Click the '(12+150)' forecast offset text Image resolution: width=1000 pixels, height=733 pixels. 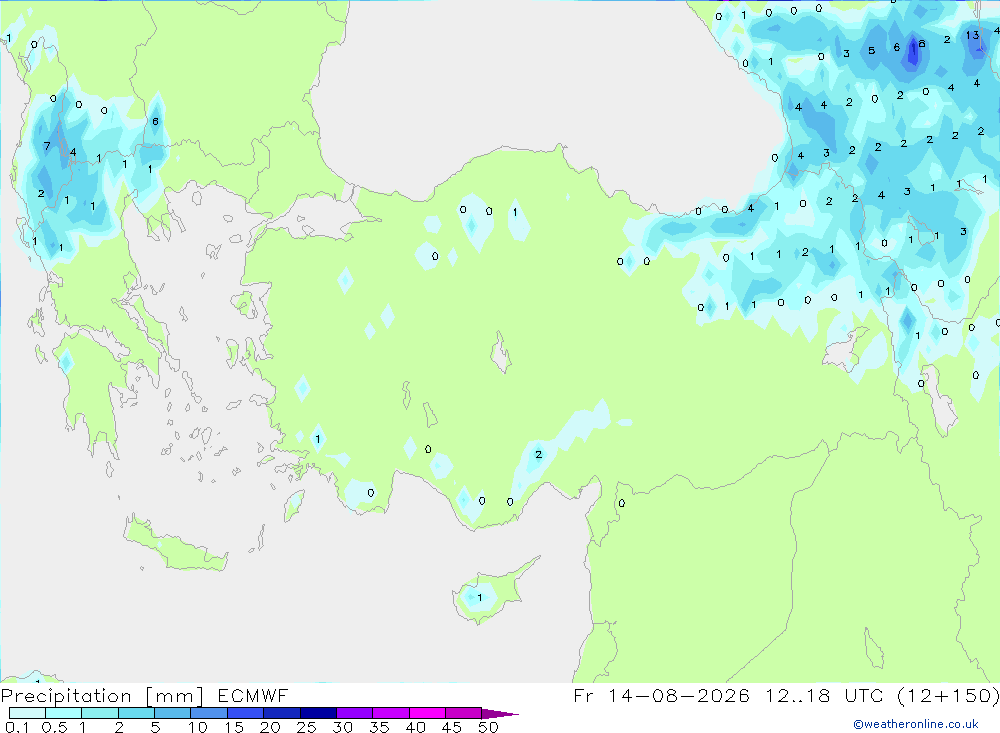point(948,695)
